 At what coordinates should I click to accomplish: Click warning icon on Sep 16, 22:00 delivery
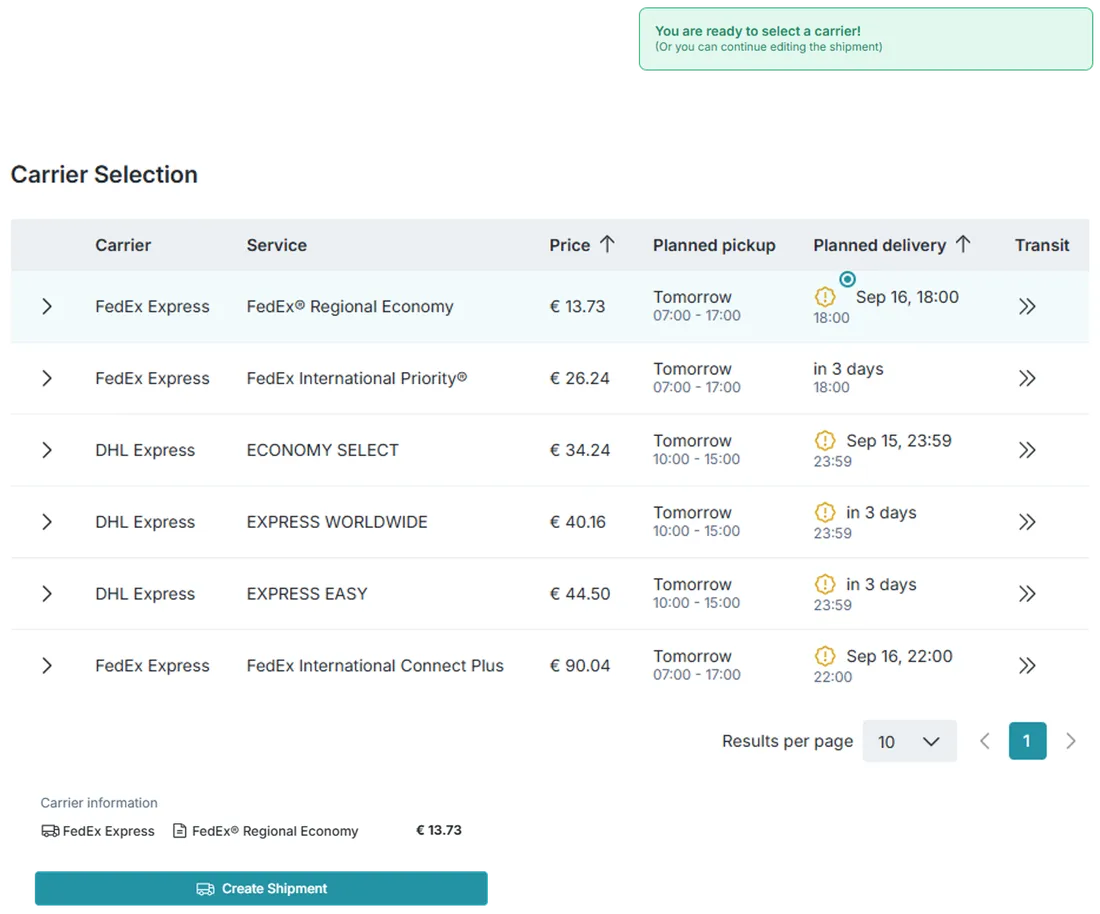[x=825, y=657]
